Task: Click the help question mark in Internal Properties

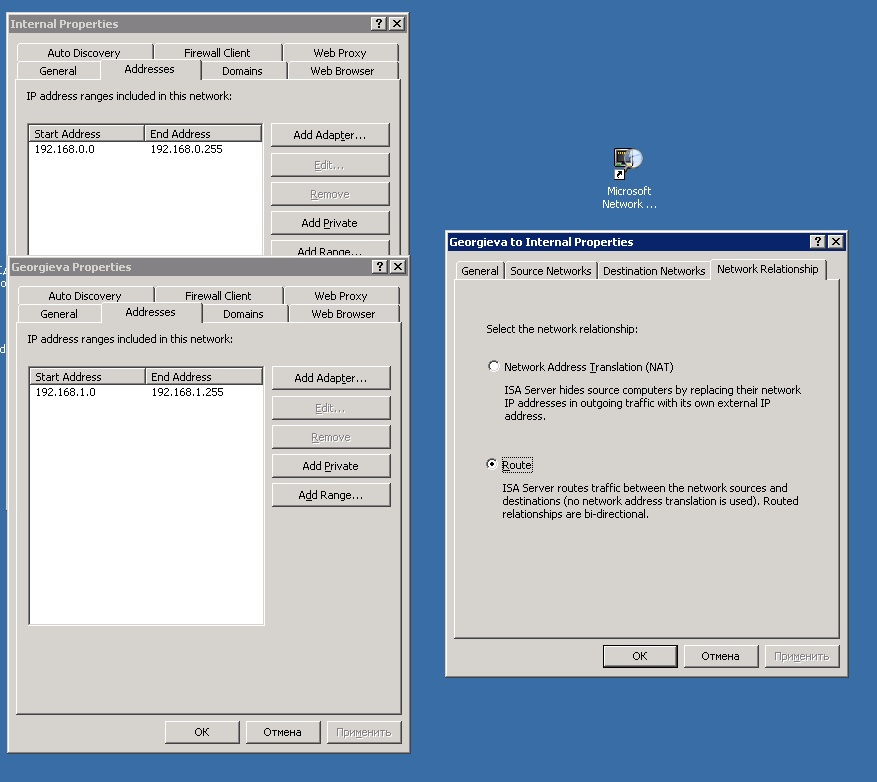Action: click(x=379, y=24)
